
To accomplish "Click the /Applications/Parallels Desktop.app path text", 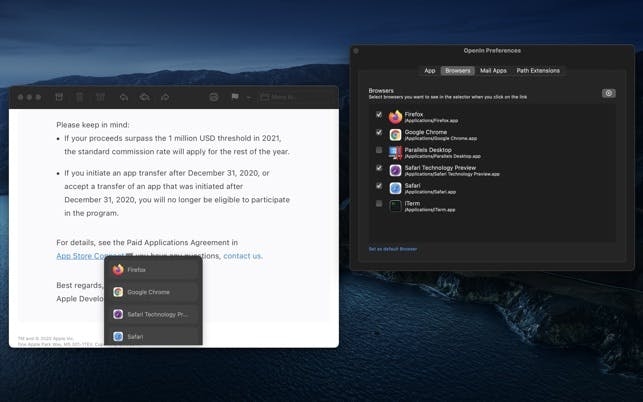I will pyautogui.click(x=442, y=156).
